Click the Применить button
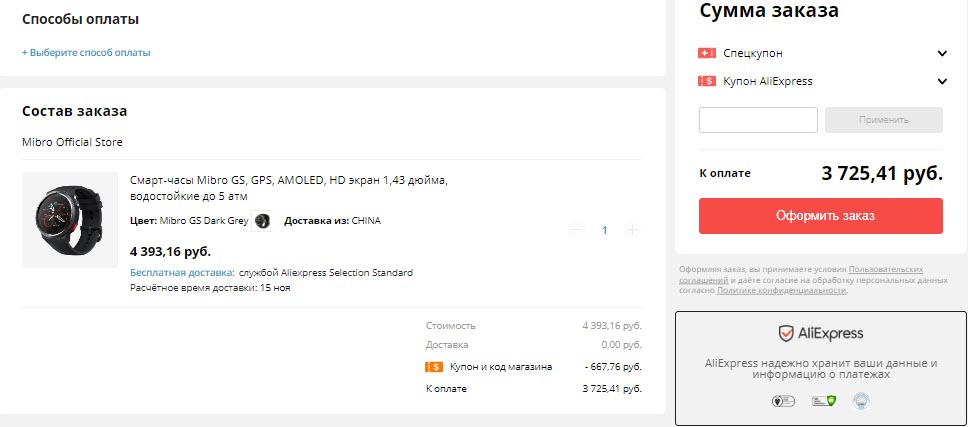The height and width of the screenshot is (427, 968). point(883,120)
